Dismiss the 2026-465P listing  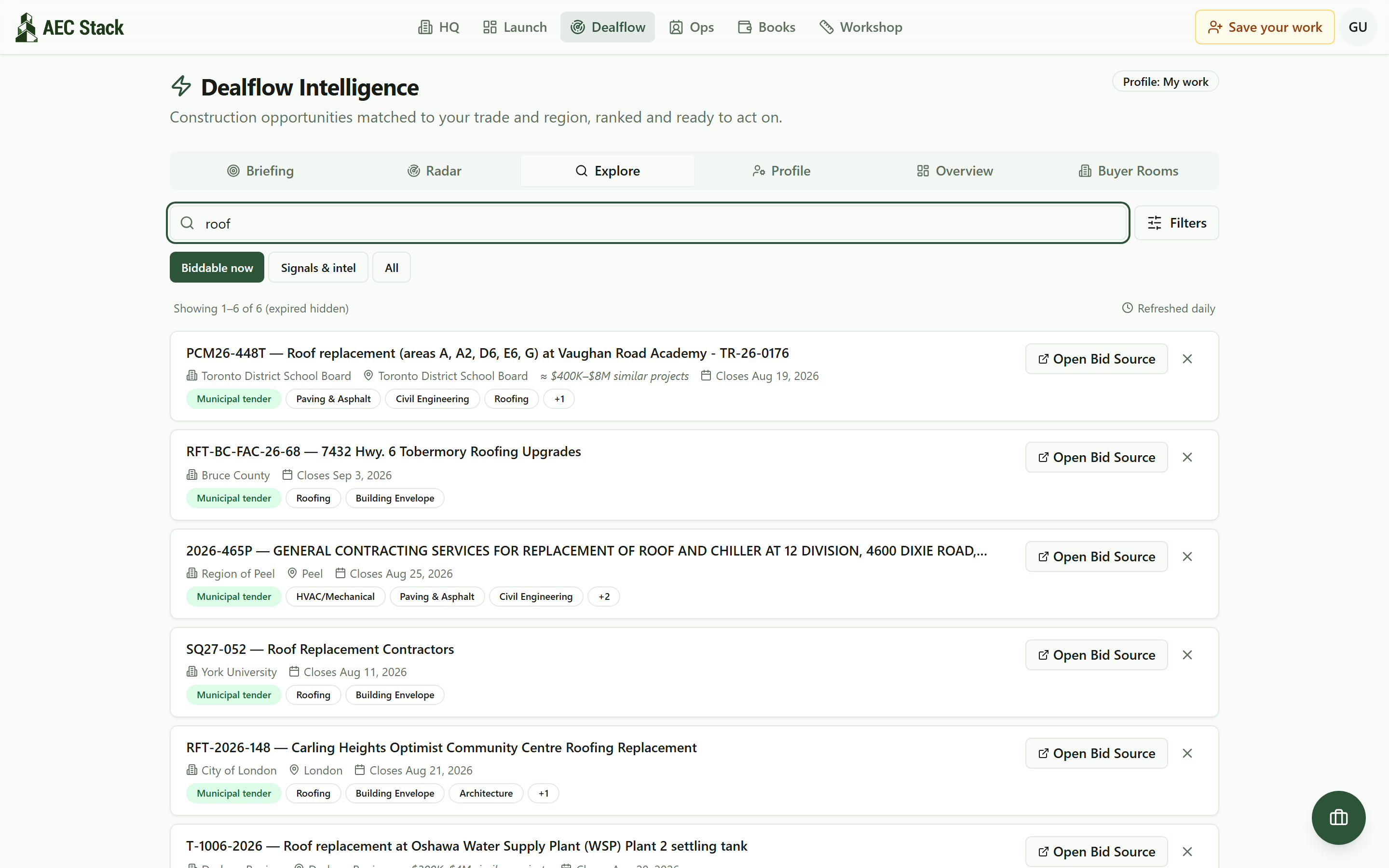coord(1187,556)
